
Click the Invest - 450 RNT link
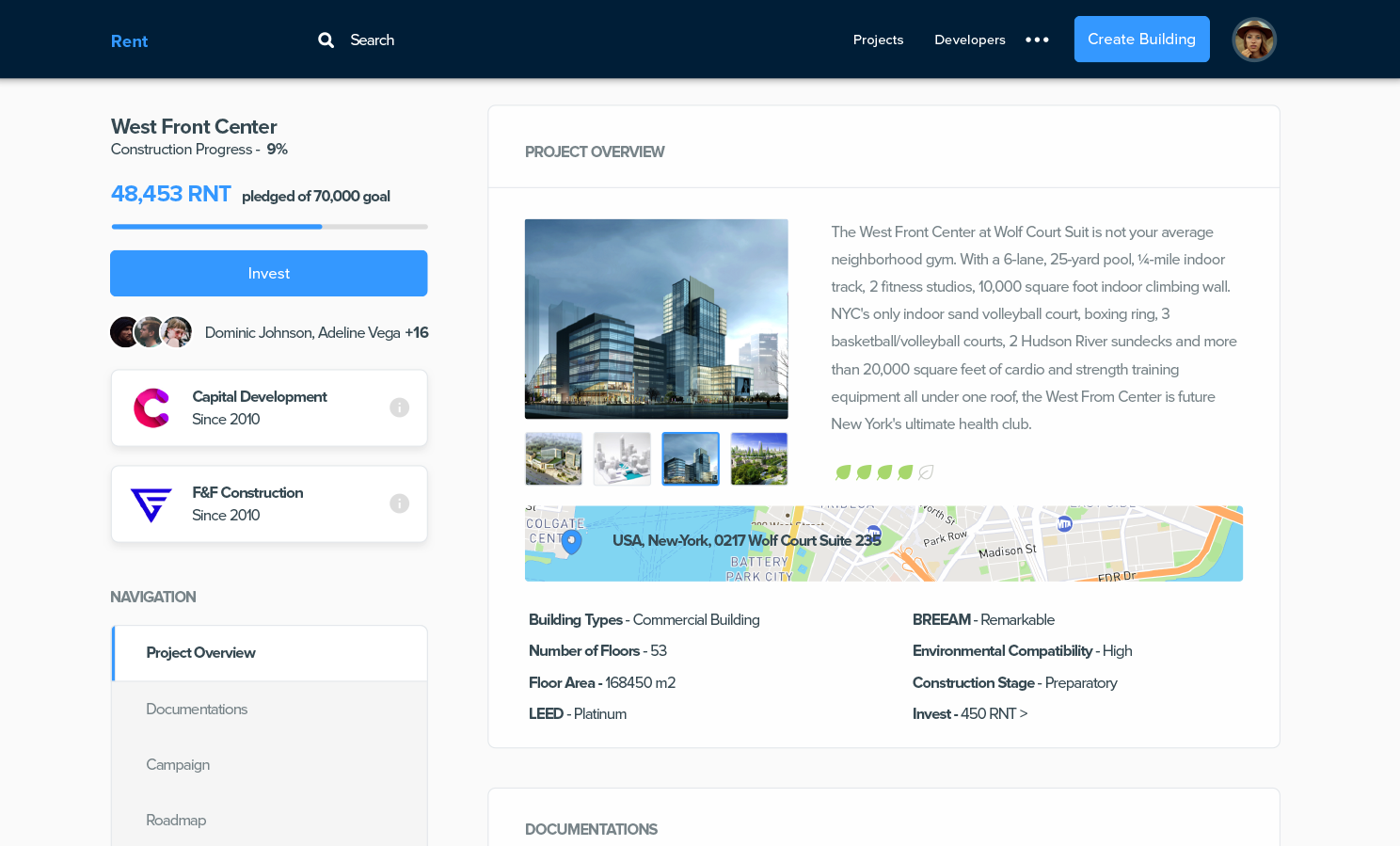(x=970, y=713)
